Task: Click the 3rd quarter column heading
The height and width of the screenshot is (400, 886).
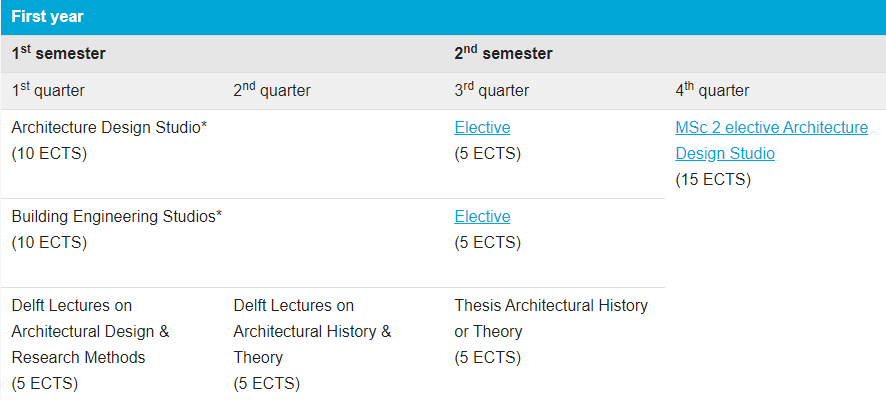Action: click(x=492, y=91)
